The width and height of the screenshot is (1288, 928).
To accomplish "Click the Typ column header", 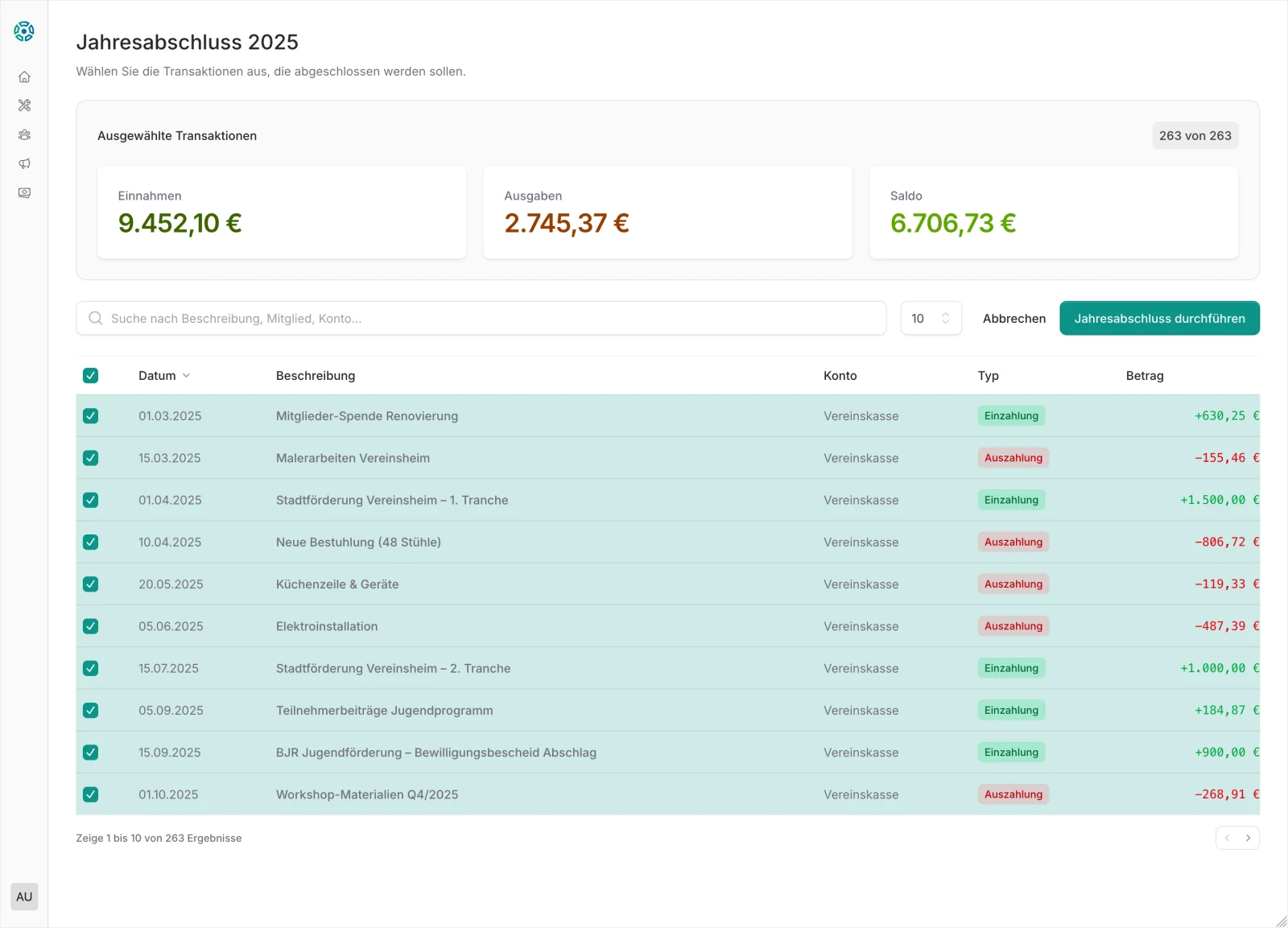I will pyautogui.click(x=988, y=376).
